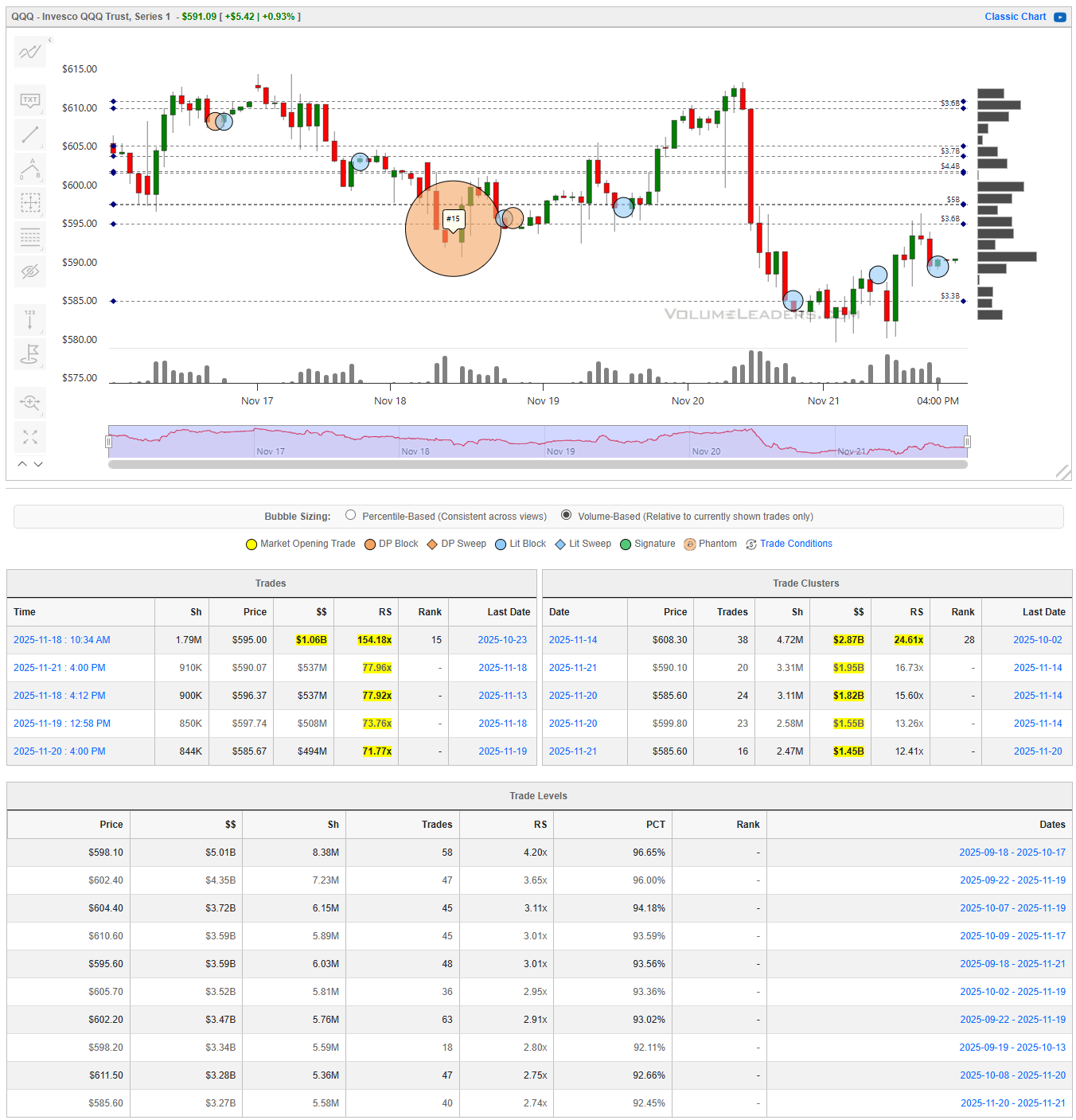This screenshot has width=1076, height=1120.
Task: Select Percentile-Based bubble sizing radio
Action: [x=351, y=515]
